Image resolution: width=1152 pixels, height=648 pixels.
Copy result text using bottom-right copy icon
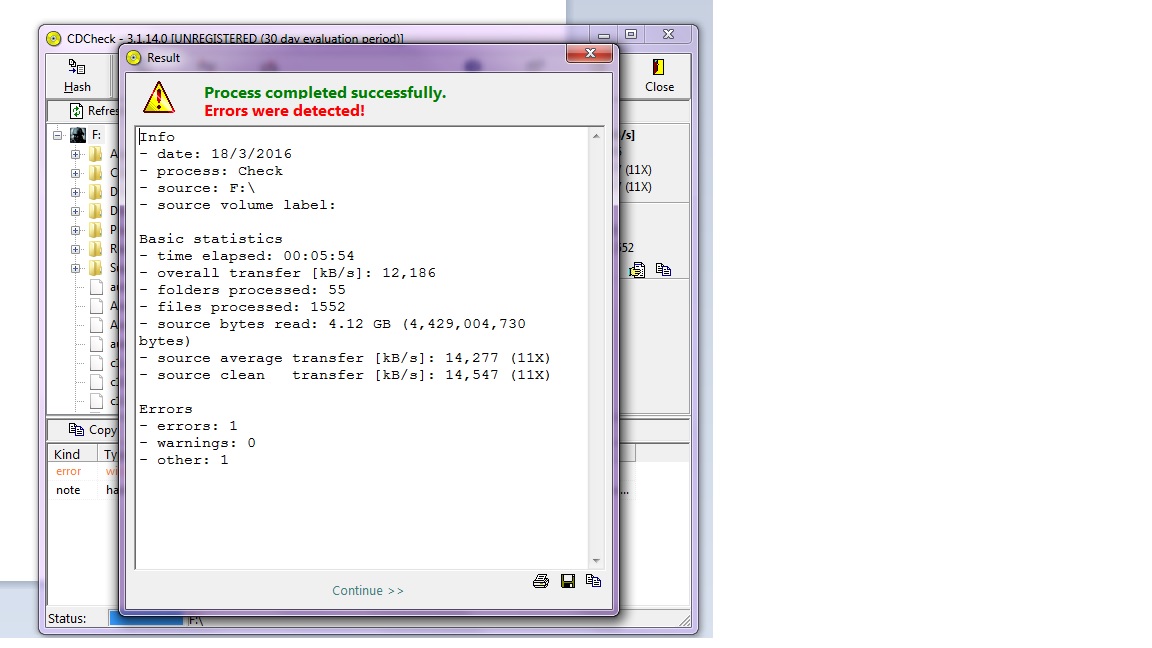click(593, 581)
